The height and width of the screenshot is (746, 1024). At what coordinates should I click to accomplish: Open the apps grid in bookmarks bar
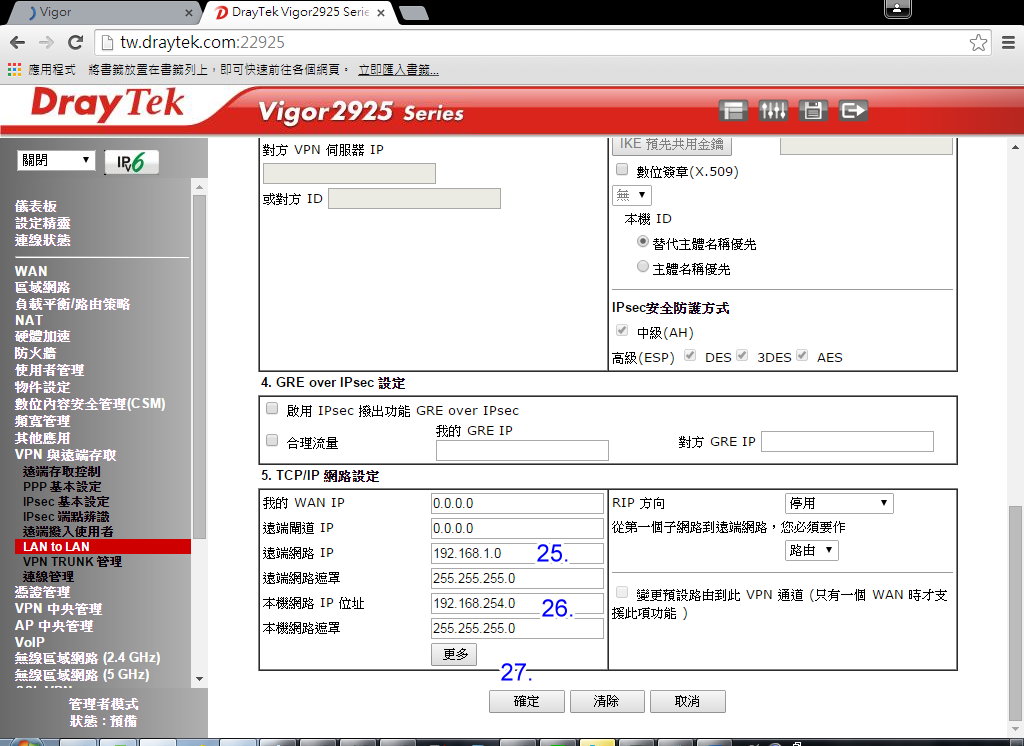point(14,69)
